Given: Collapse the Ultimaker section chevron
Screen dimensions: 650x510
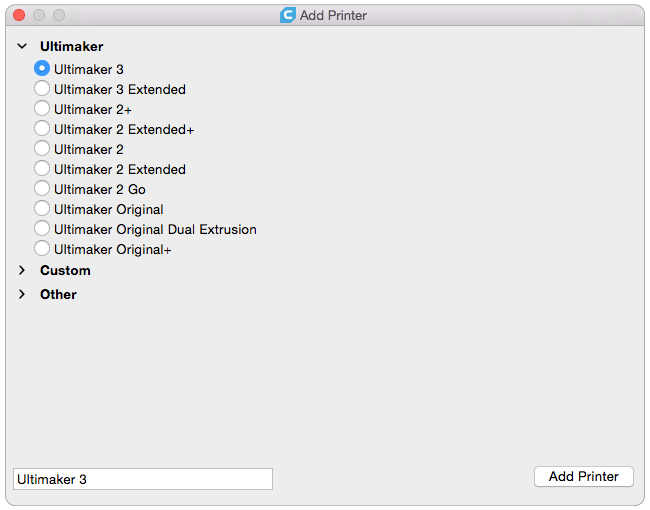Looking at the screenshot, I should tap(22, 46).
